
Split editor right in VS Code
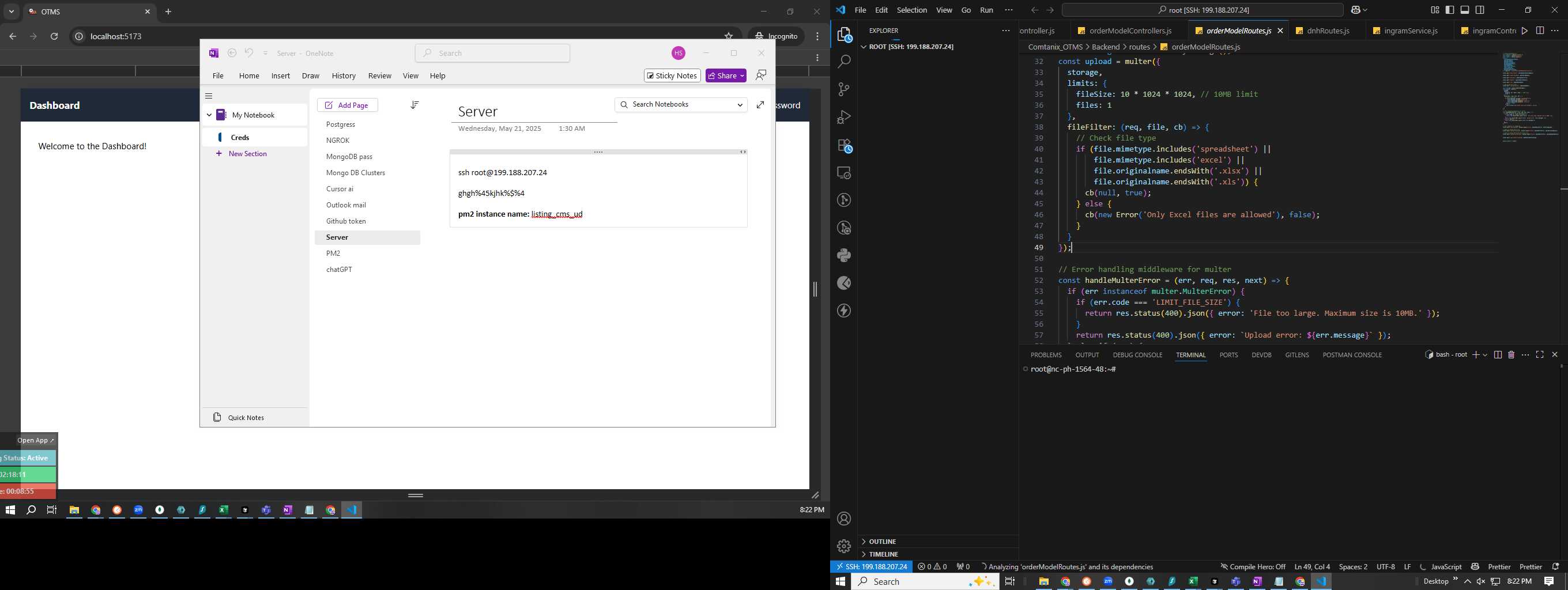1540,31
